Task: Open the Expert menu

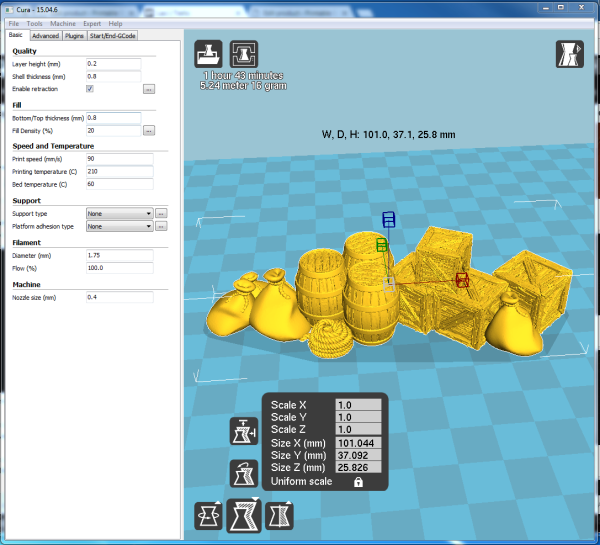Action: point(91,22)
